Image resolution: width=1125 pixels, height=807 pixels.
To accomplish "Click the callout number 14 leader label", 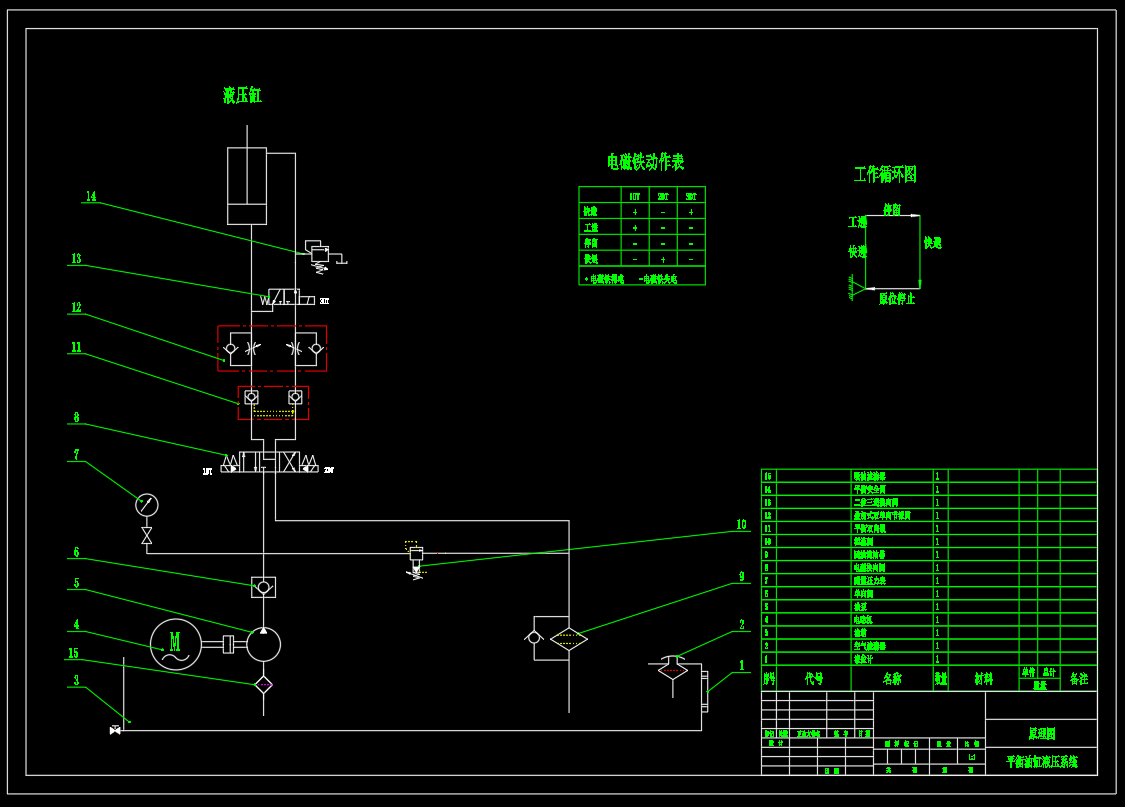I will (91, 196).
